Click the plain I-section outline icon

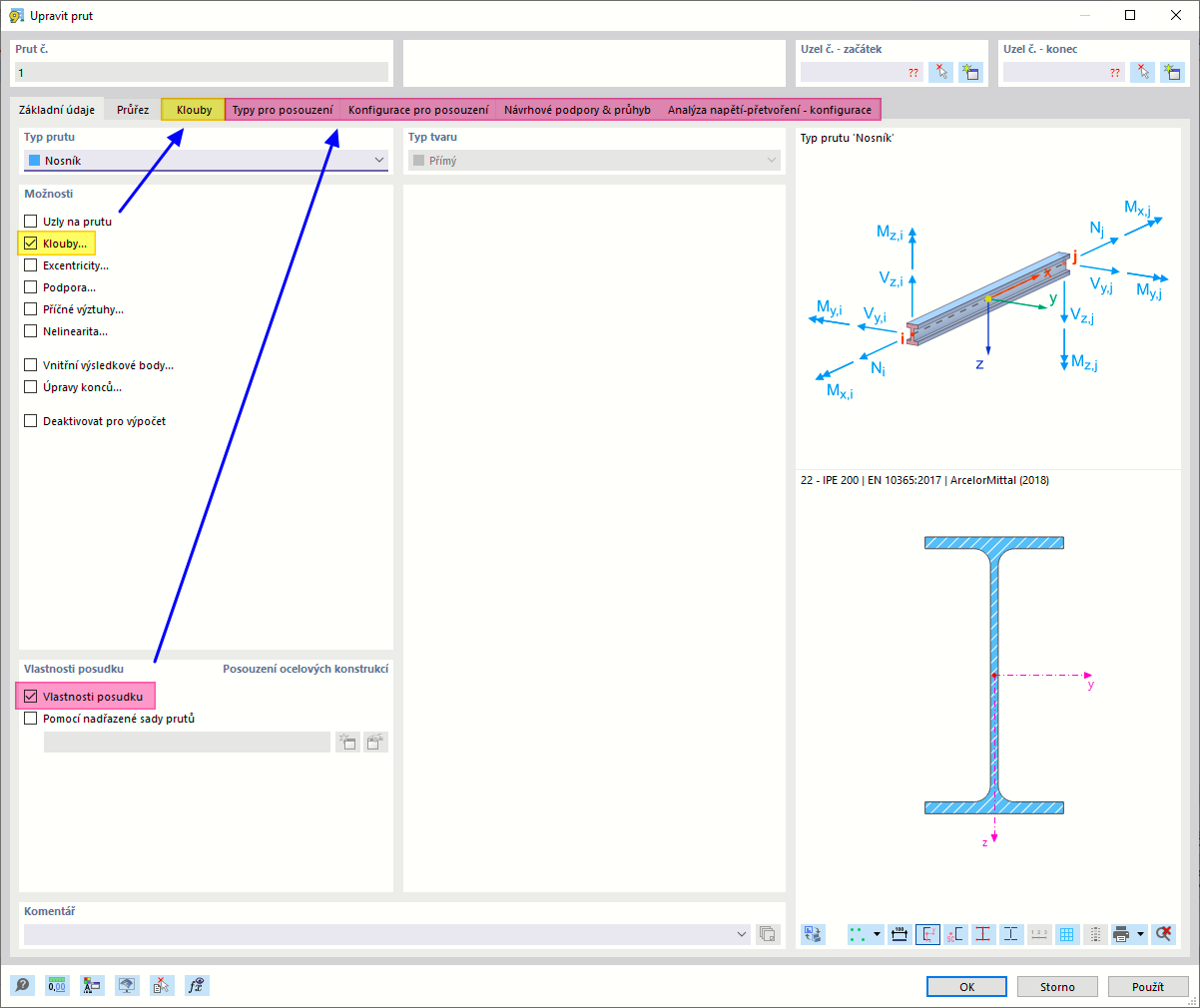point(1011,934)
